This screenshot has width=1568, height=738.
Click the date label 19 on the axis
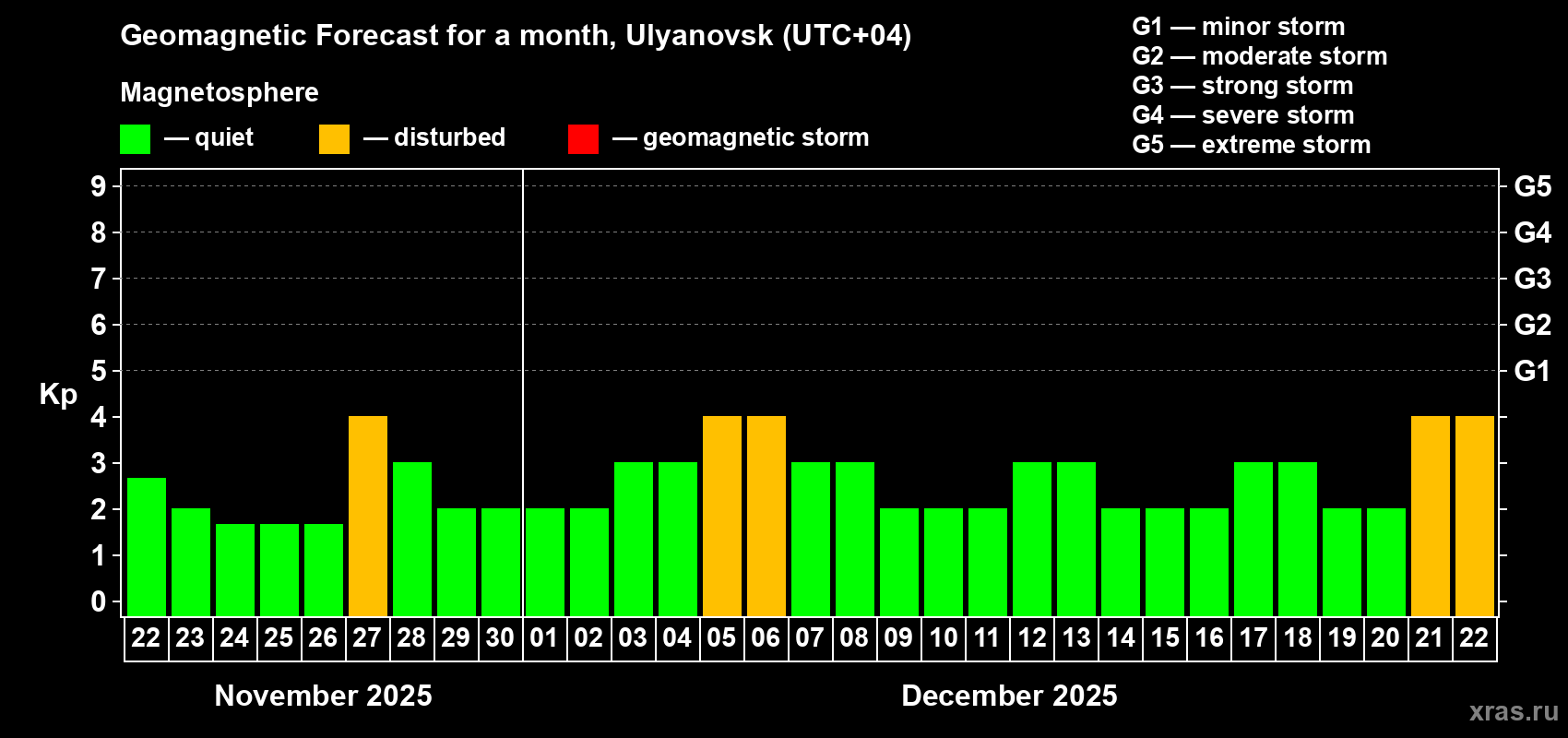pos(1341,638)
